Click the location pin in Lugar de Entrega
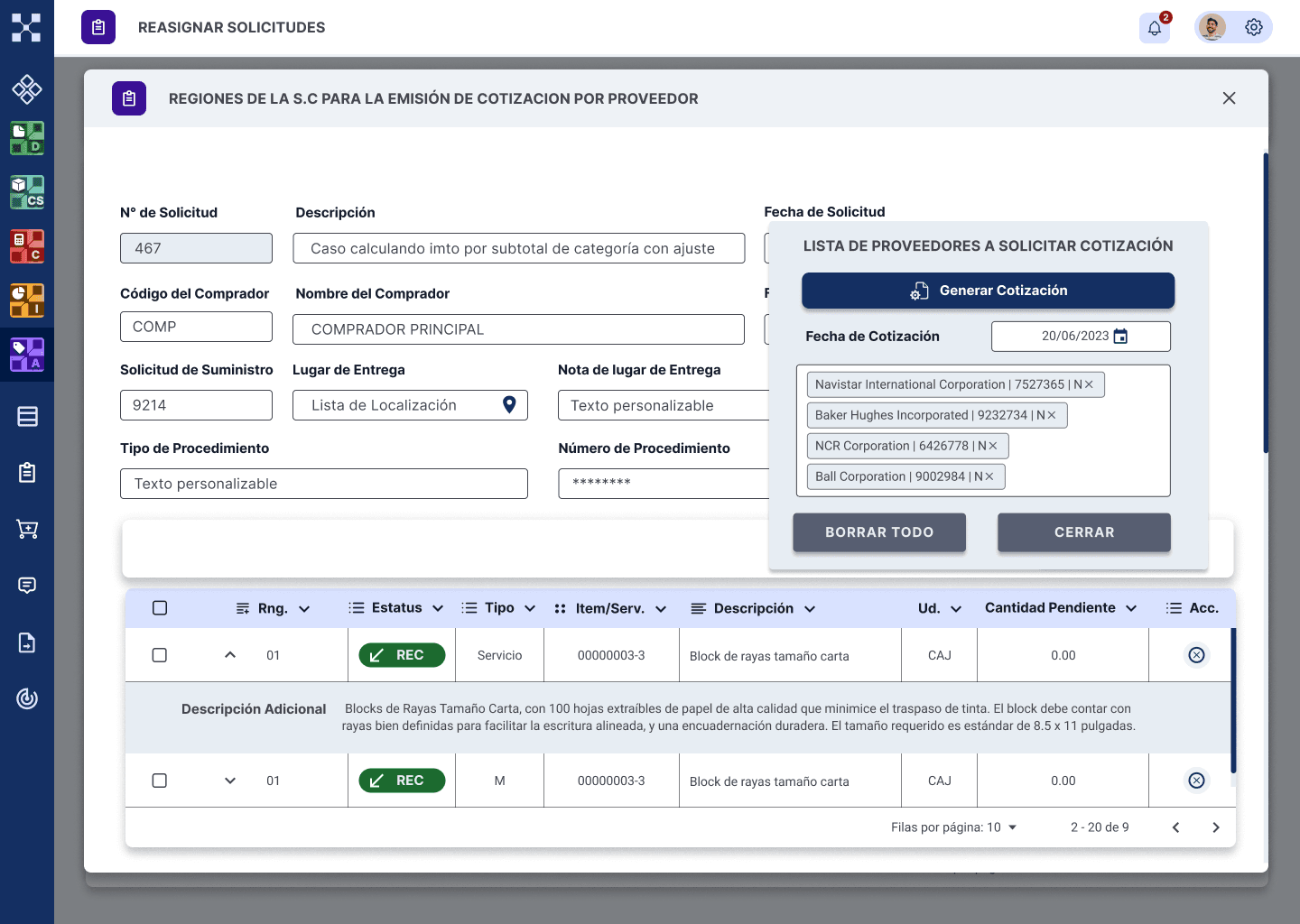The image size is (1300, 924). coord(509,405)
